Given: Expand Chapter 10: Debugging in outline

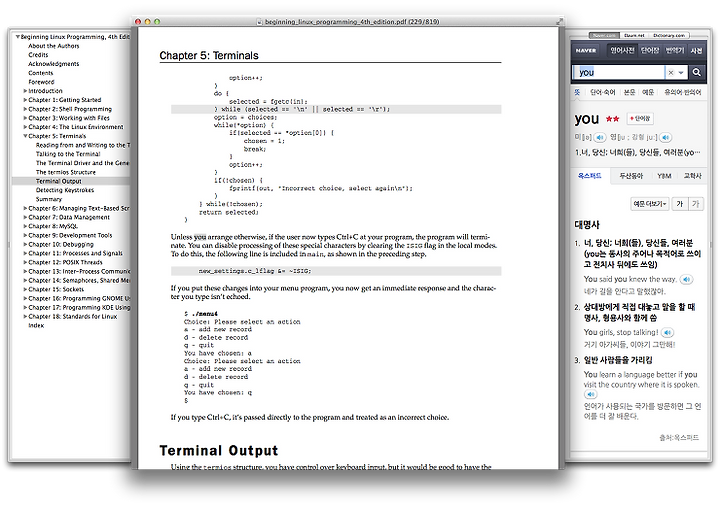Looking at the screenshot, I should [x=25, y=244].
